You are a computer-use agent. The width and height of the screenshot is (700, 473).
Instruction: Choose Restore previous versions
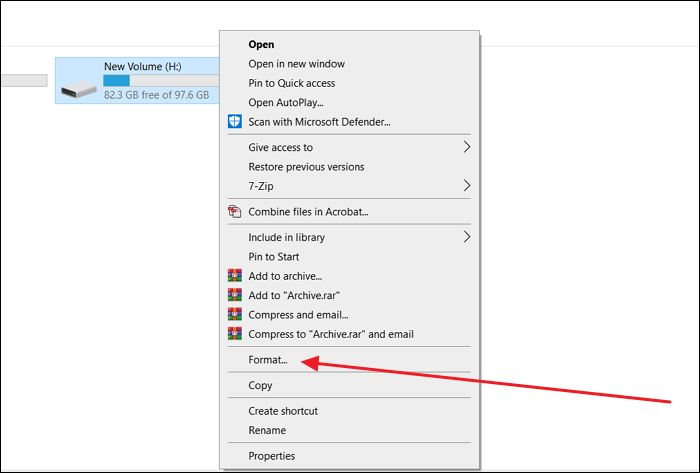(x=306, y=167)
